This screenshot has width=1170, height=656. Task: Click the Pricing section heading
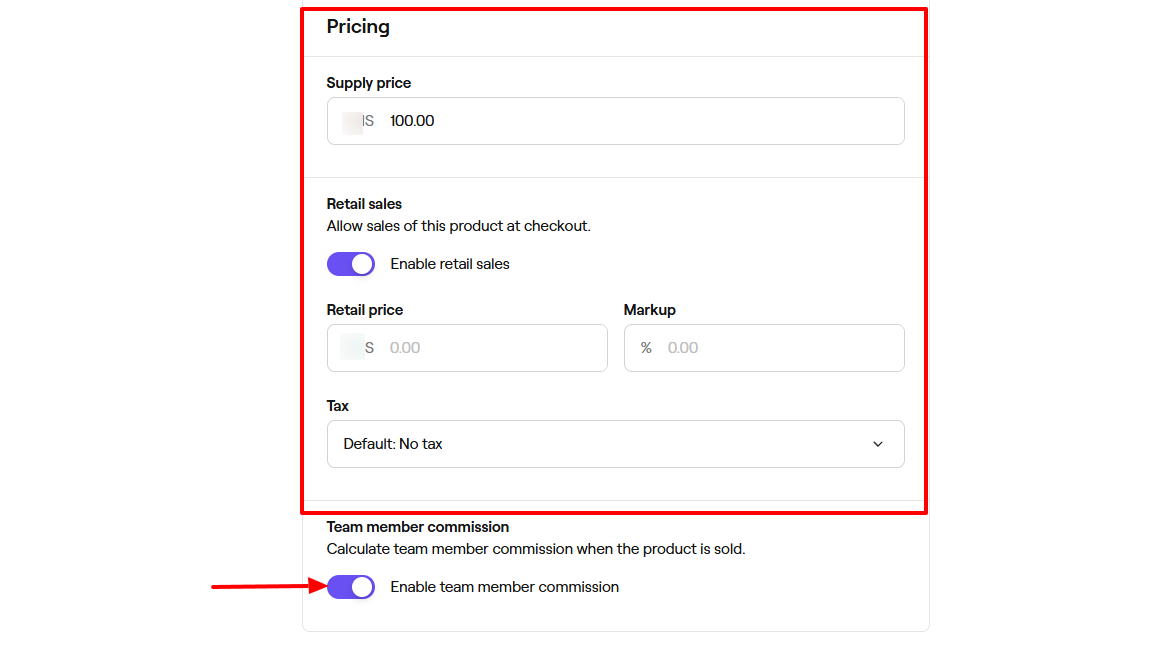[x=358, y=27]
